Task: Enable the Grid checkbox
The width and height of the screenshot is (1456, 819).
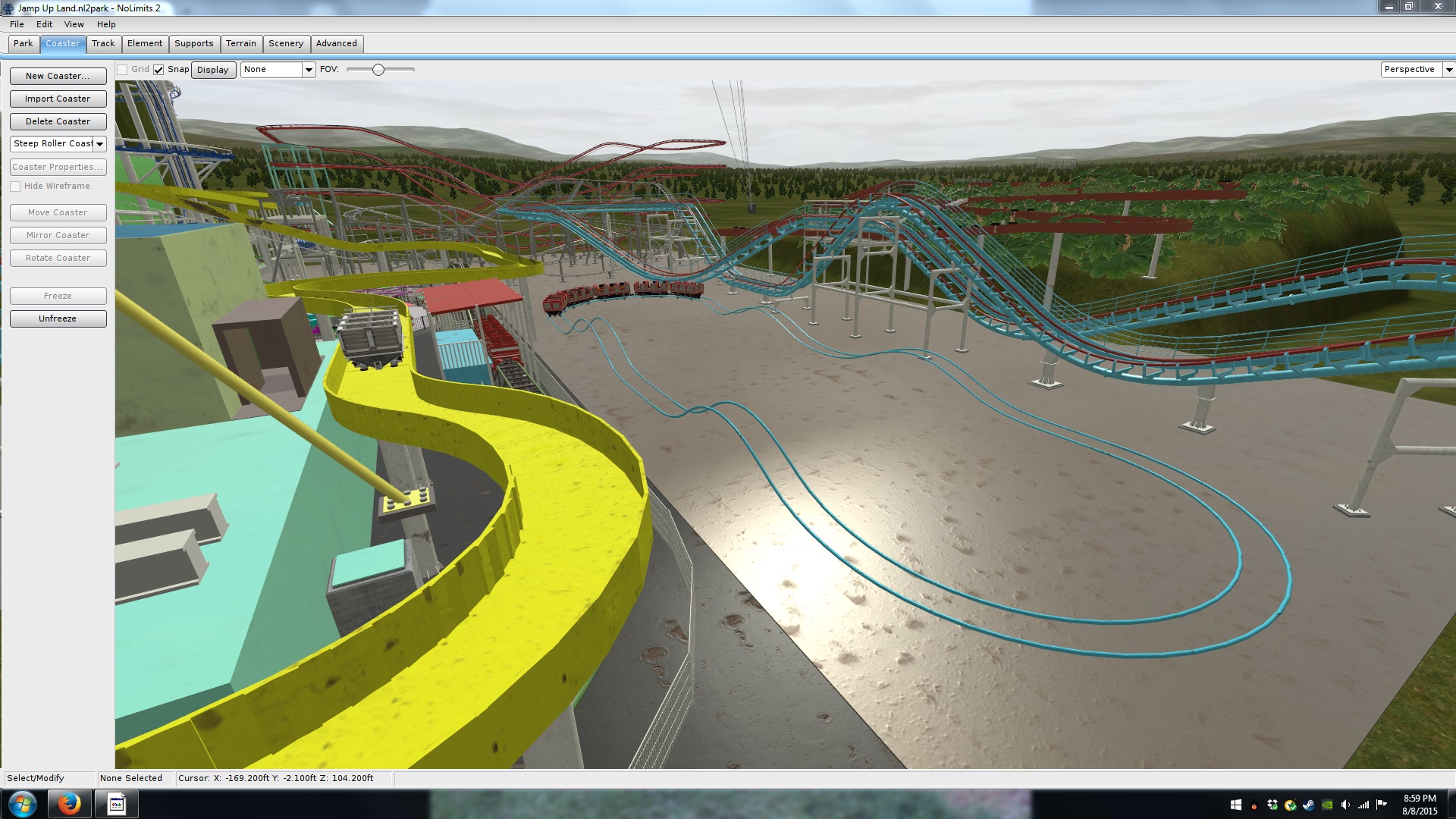Action: (x=122, y=70)
